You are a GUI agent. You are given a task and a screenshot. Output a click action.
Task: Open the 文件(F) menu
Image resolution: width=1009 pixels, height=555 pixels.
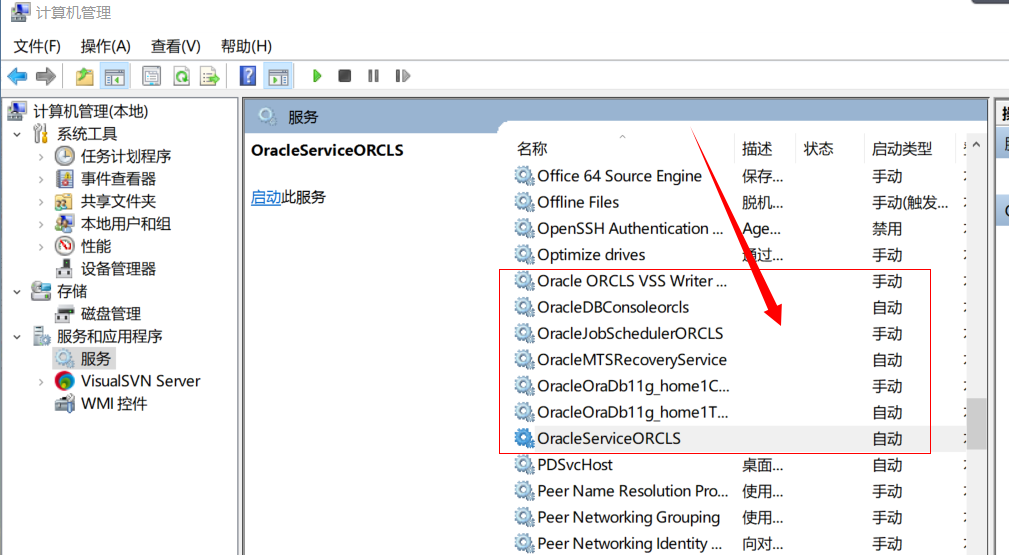click(x=37, y=46)
